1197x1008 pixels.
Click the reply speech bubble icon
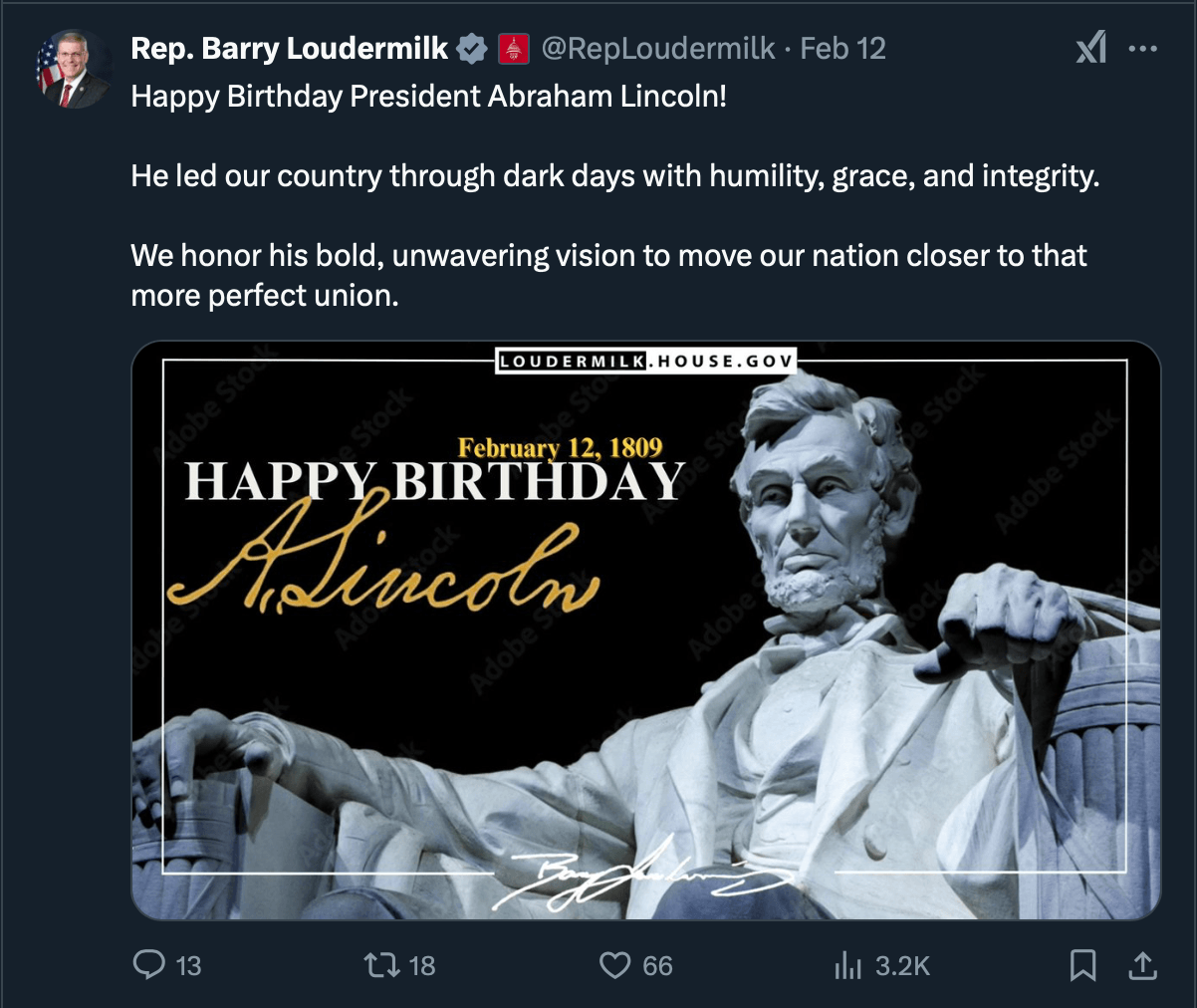(149, 964)
